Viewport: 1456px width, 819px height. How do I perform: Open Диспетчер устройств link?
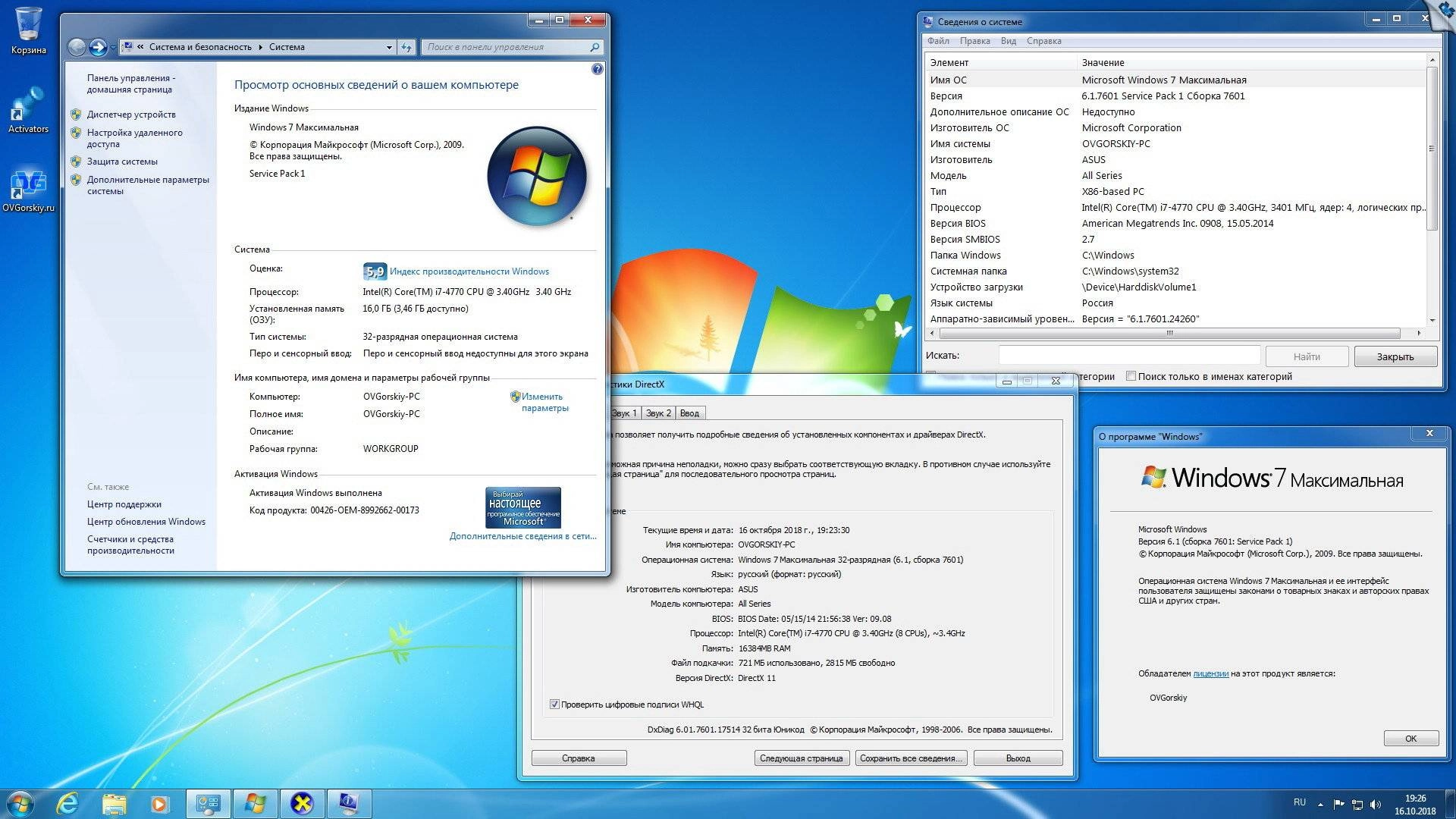pos(131,115)
